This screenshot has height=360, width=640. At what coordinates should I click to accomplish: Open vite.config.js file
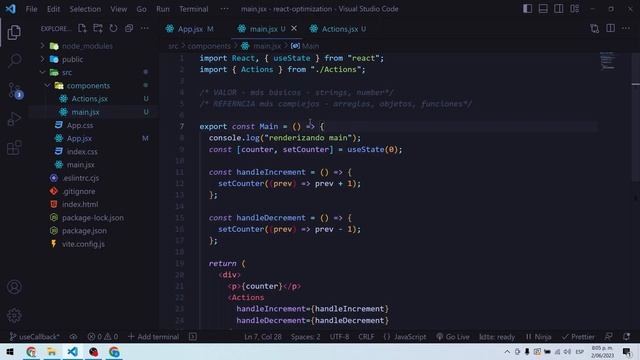pyautogui.click(x=83, y=244)
